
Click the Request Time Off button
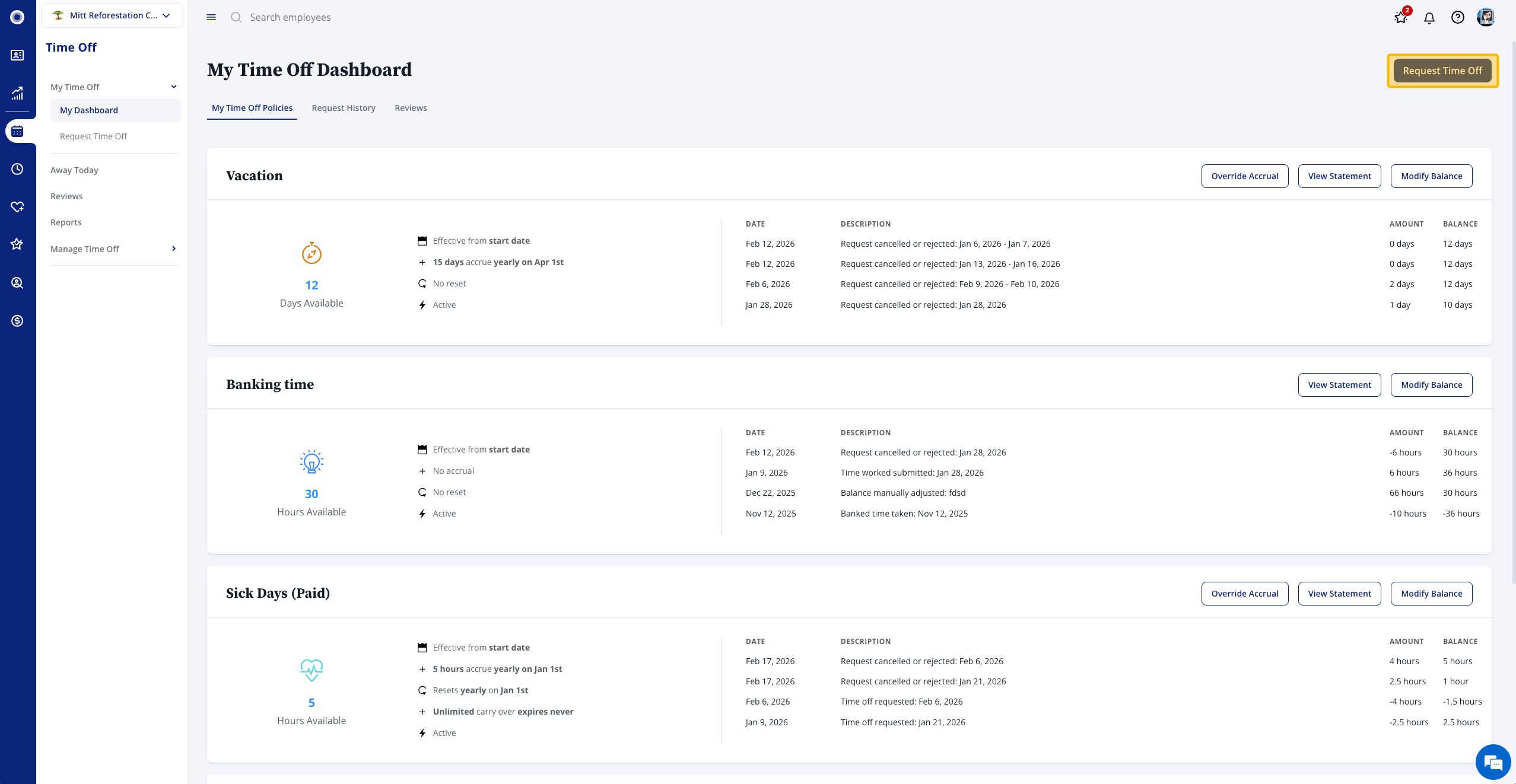(x=1442, y=71)
